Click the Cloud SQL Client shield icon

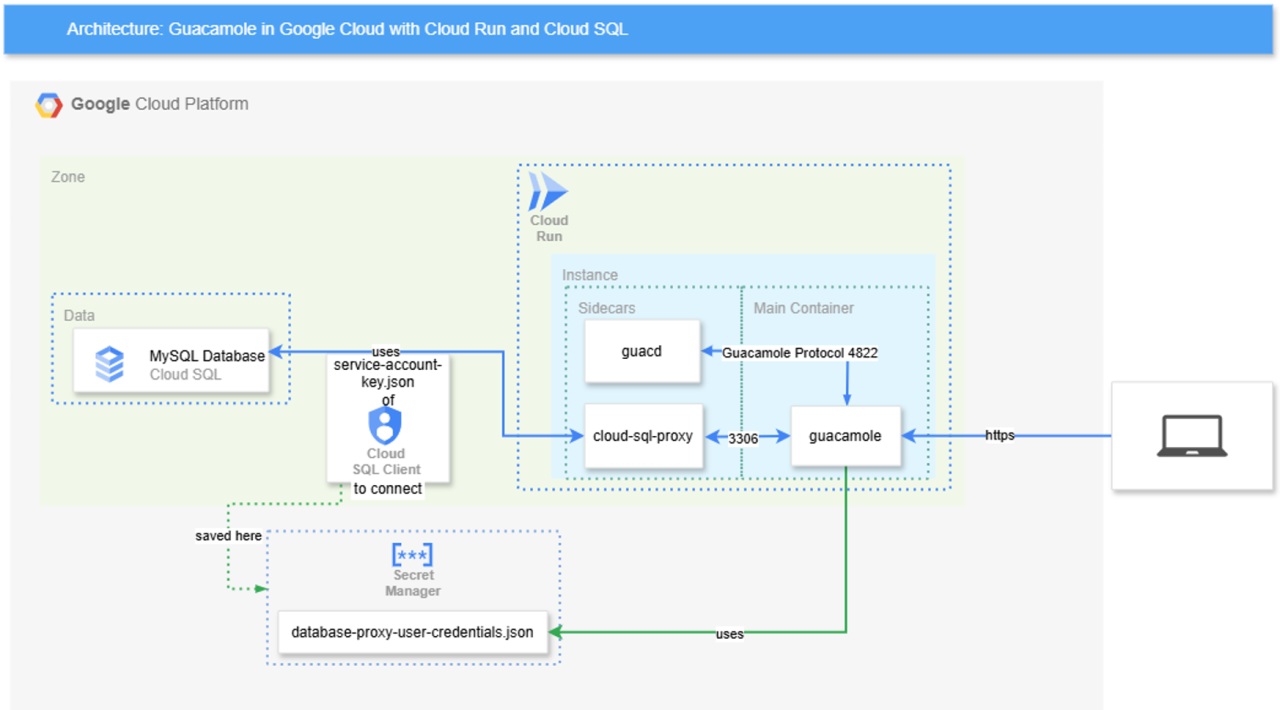click(x=385, y=426)
